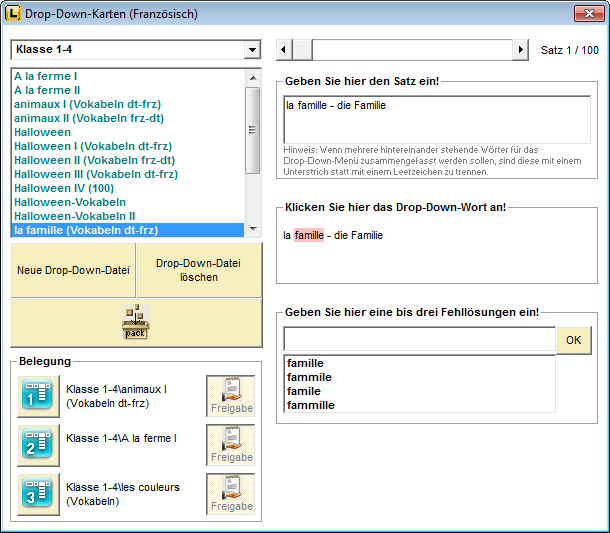Screen dimensions: 610x533
Task: Click the pack box icon button
Action: point(135,321)
